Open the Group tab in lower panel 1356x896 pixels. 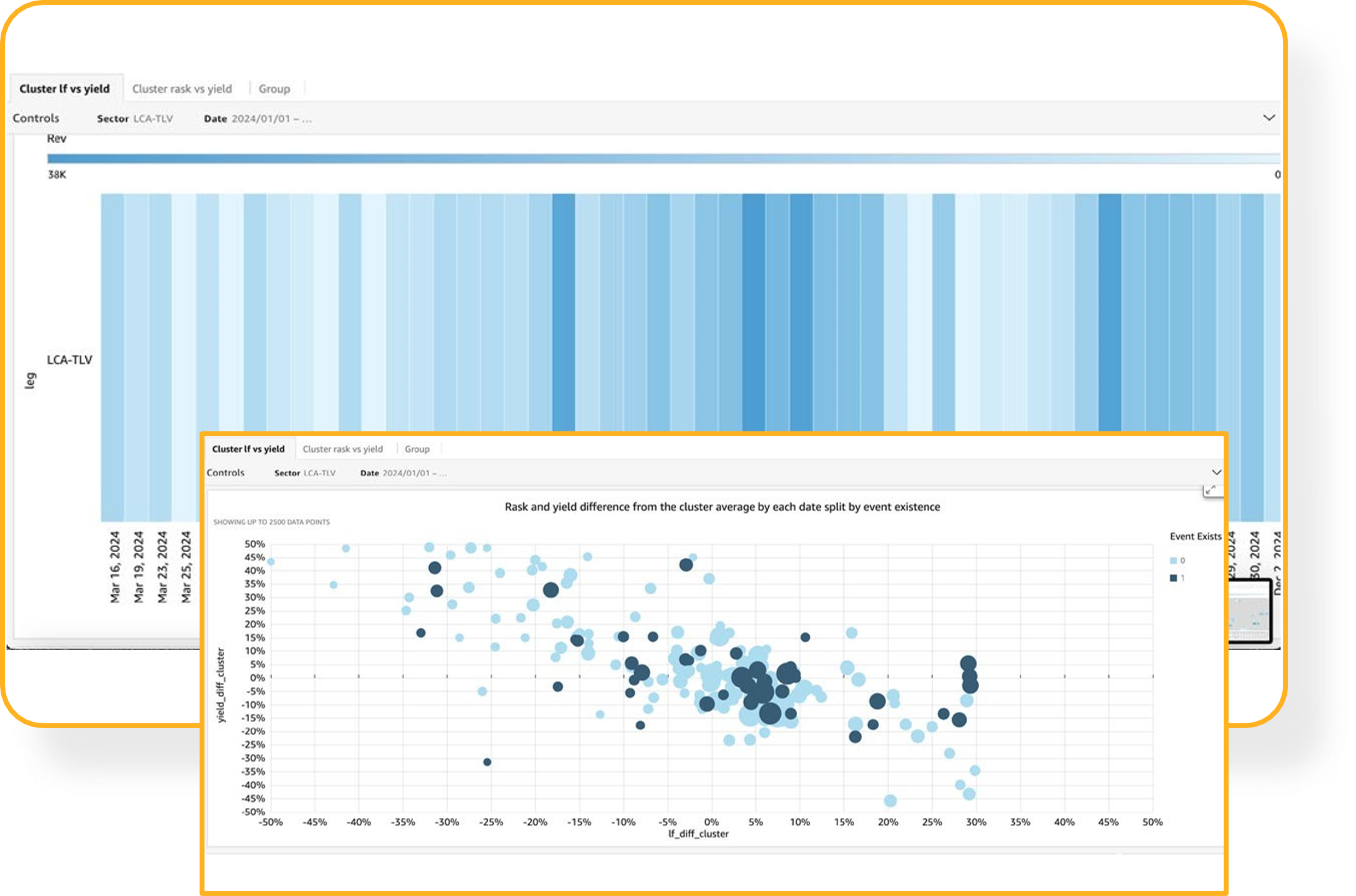click(417, 449)
